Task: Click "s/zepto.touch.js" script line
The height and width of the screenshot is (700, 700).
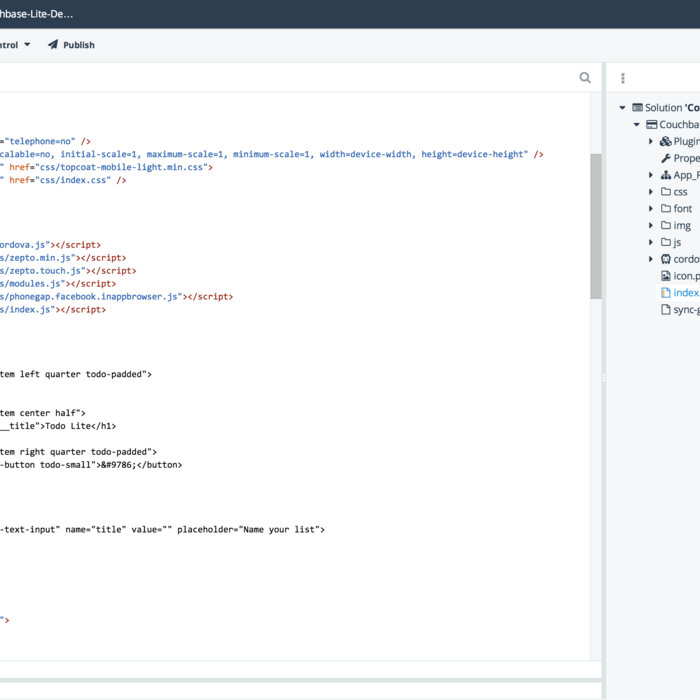Action: (x=68, y=271)
